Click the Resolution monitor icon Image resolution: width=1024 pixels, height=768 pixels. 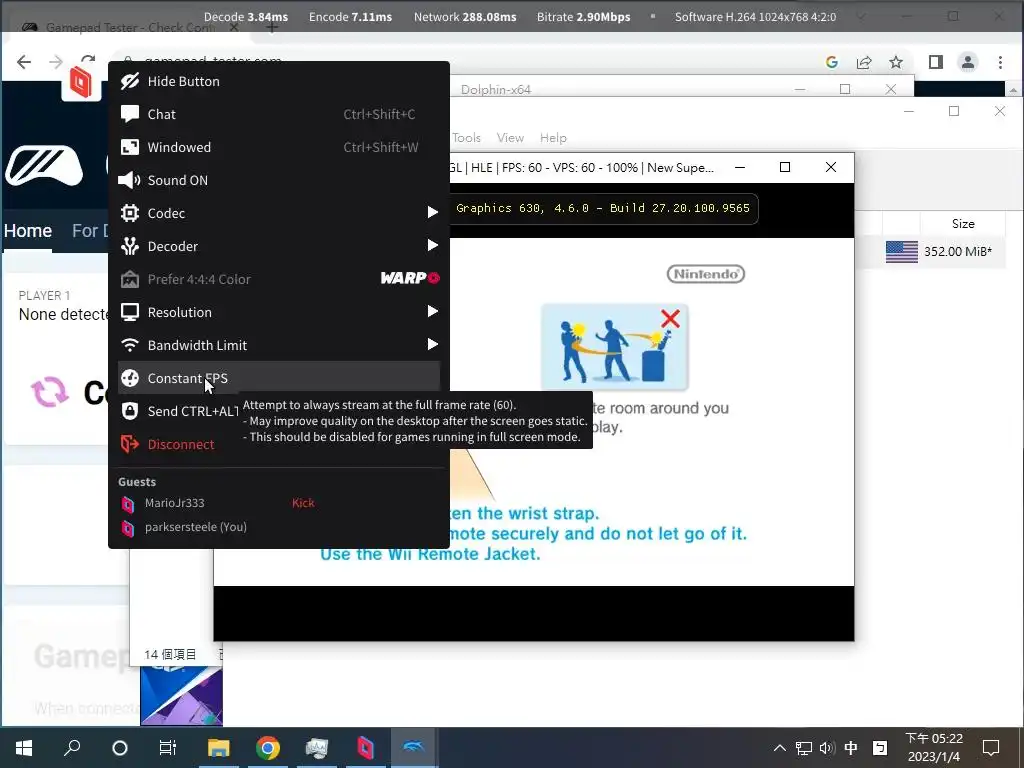(x=130, y=312)
